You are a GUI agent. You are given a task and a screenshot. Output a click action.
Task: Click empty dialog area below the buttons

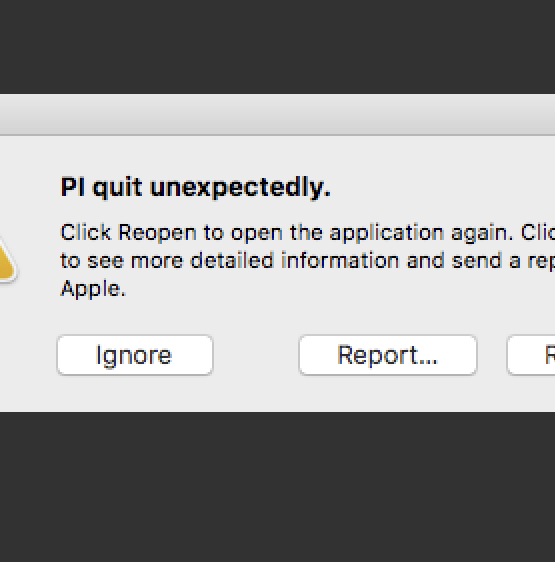278,394
